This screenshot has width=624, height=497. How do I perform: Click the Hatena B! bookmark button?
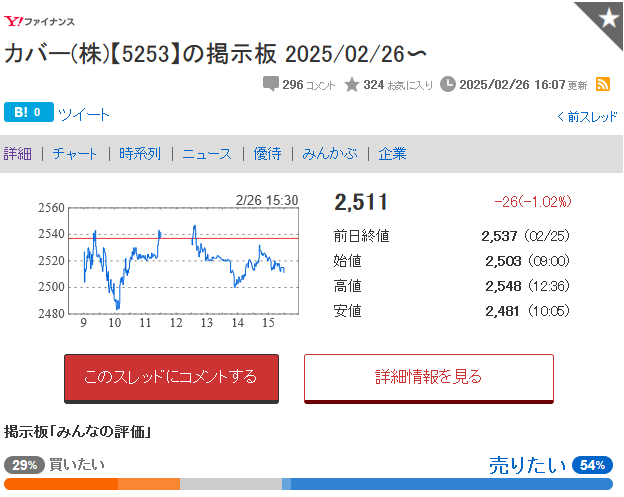29,112
